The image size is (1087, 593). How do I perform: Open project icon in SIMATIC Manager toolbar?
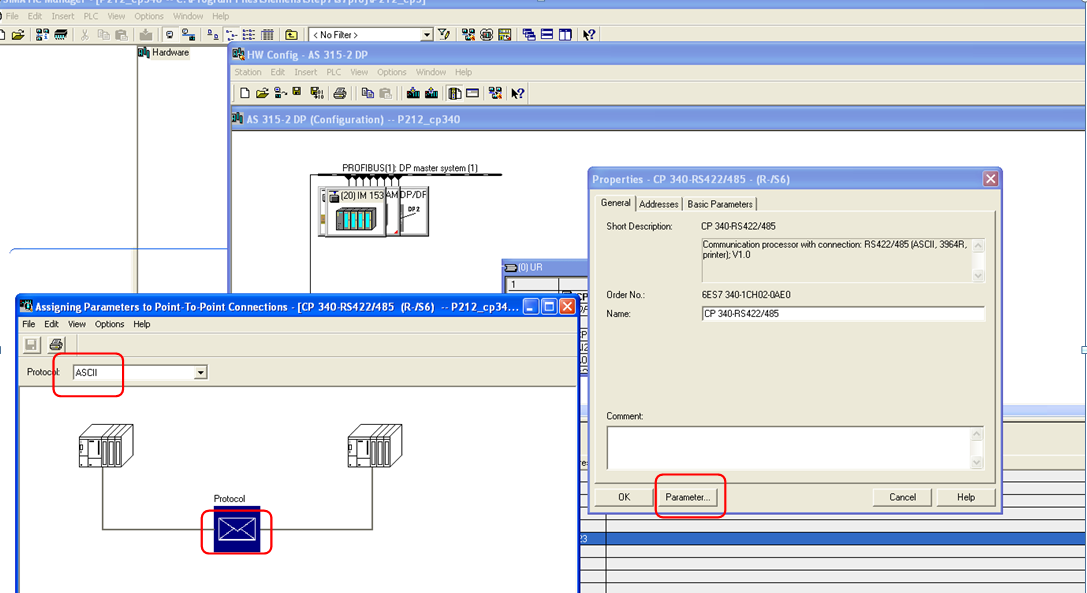pyautogui.click(x=19, y=35)
